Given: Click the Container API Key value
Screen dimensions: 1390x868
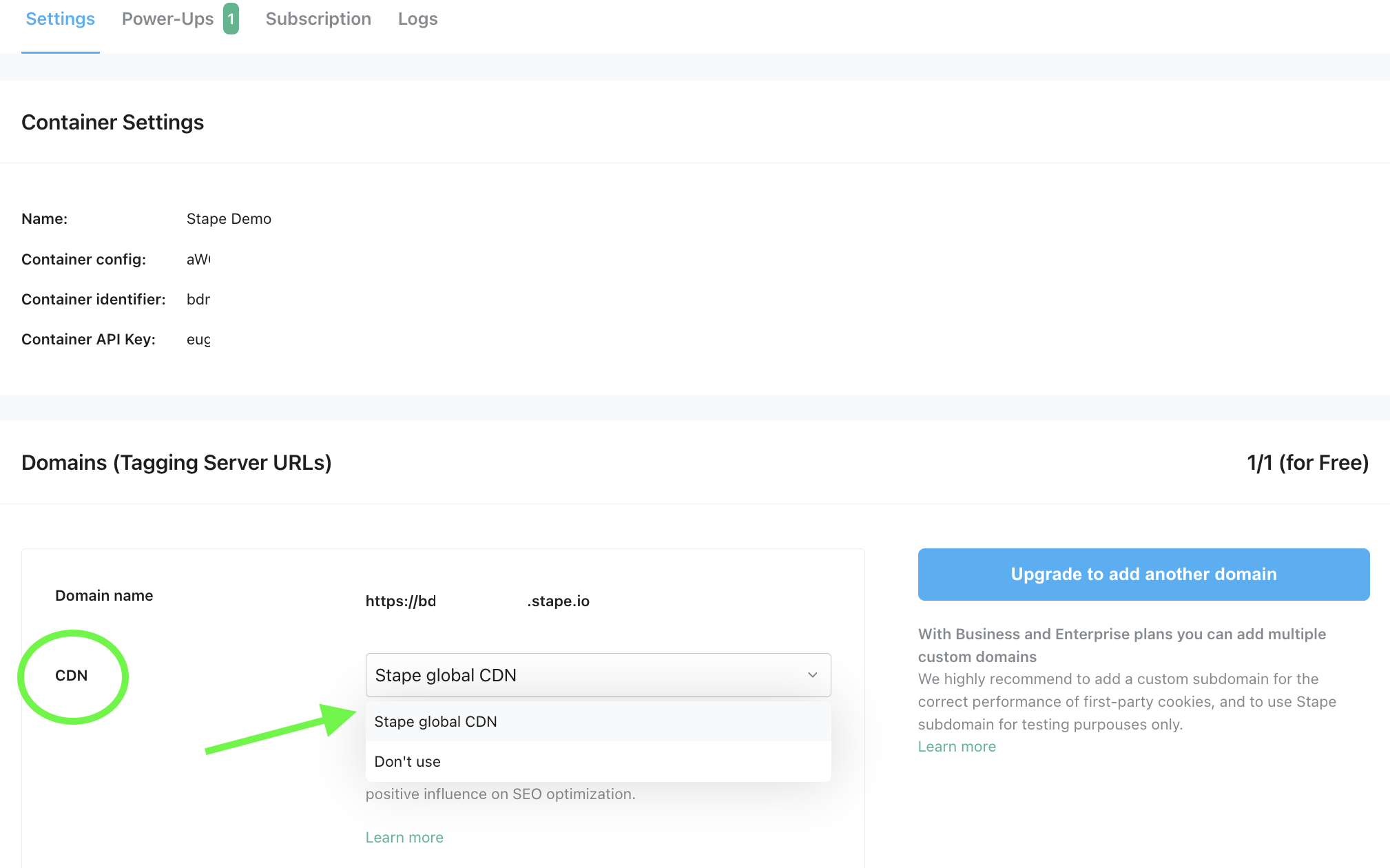Looking at the screenshot, I should coord(198,340).
